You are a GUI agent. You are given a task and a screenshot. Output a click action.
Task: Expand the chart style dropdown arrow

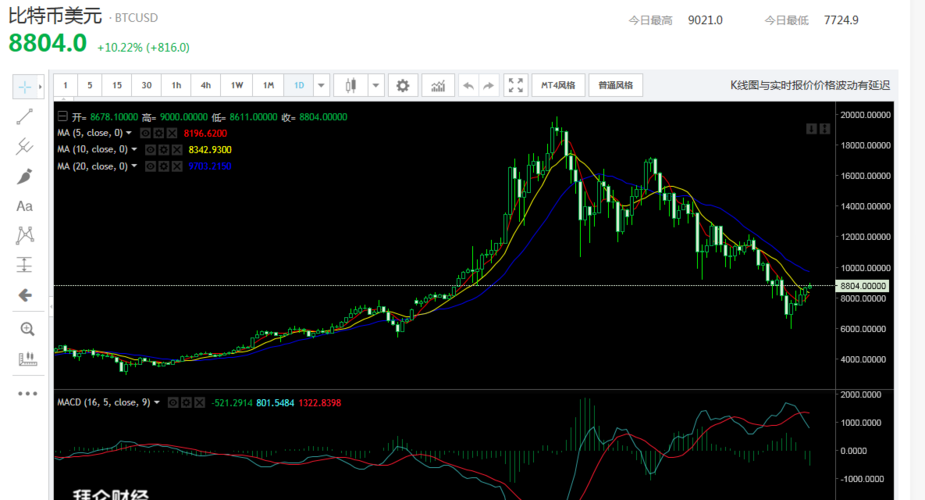click(x=376, y=85)
